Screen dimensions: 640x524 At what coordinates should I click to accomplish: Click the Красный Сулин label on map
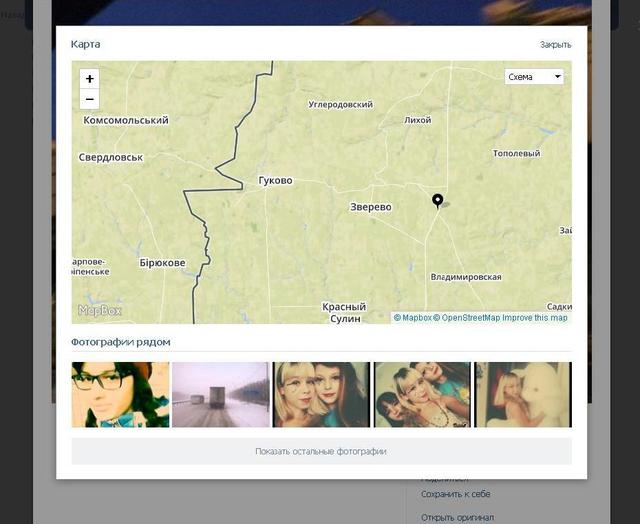coord(345,312)
